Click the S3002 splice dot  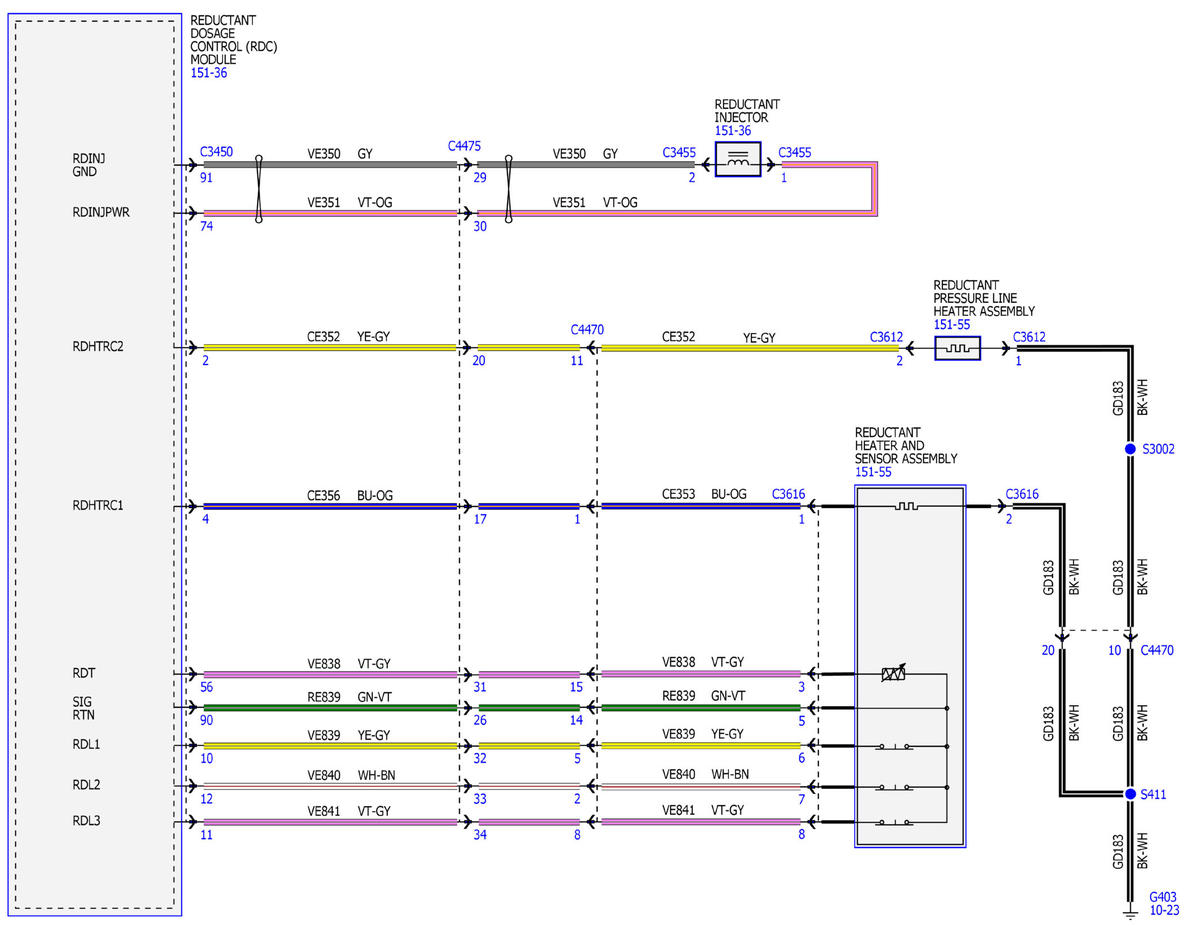coord(1130,449)
